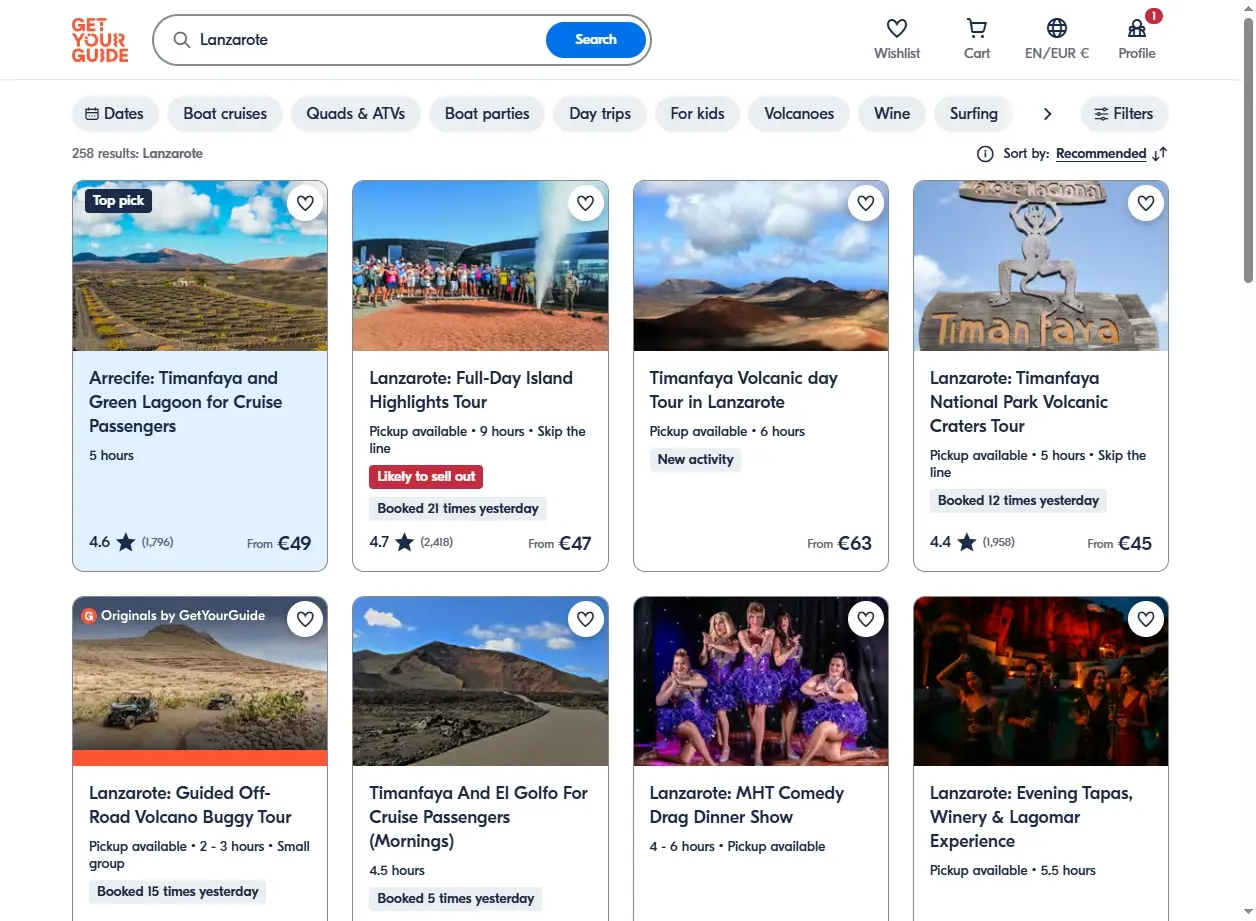The height and width of the screenshot is (921, 1256).
Task: Click the red notification badge on Profile
Action: [x=1154, y=16]
